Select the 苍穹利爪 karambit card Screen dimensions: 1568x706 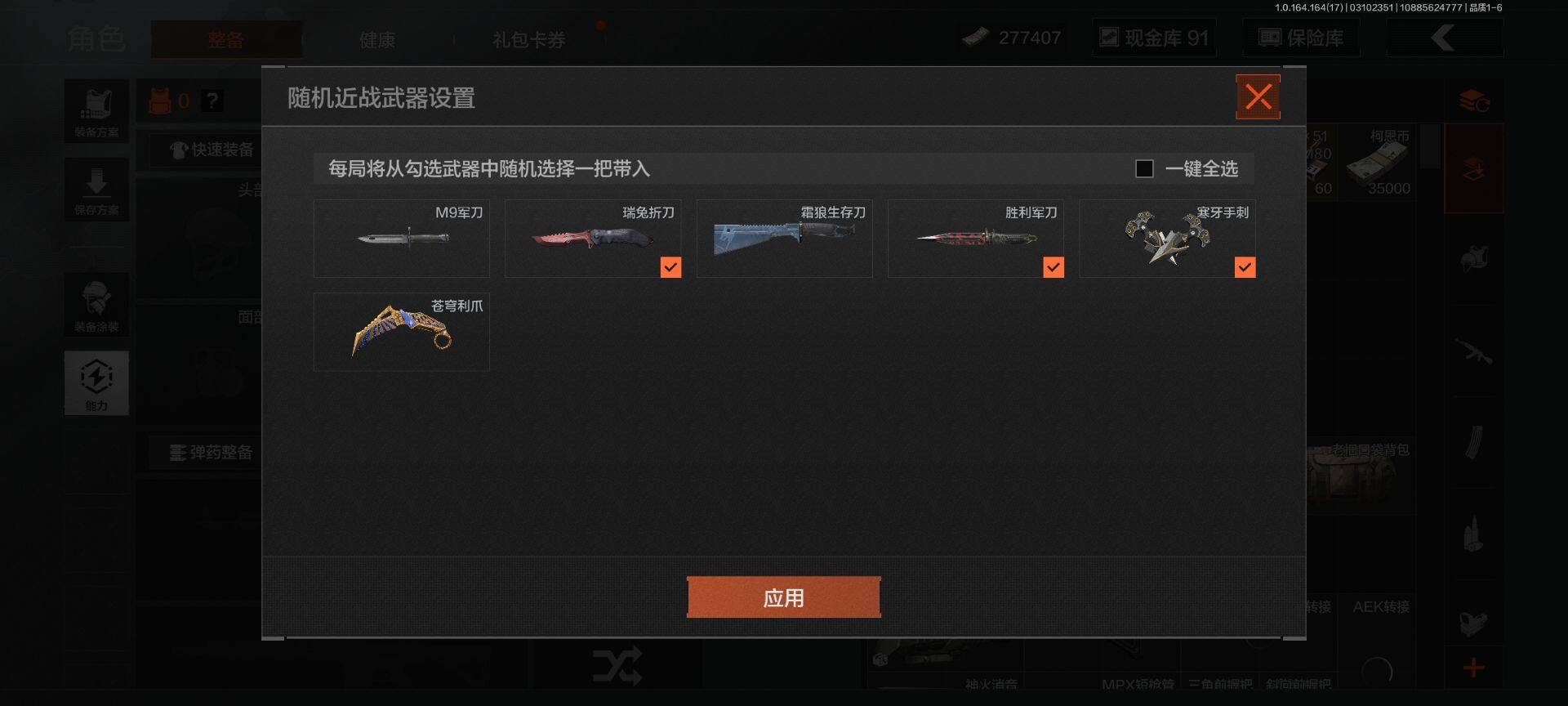402,332
